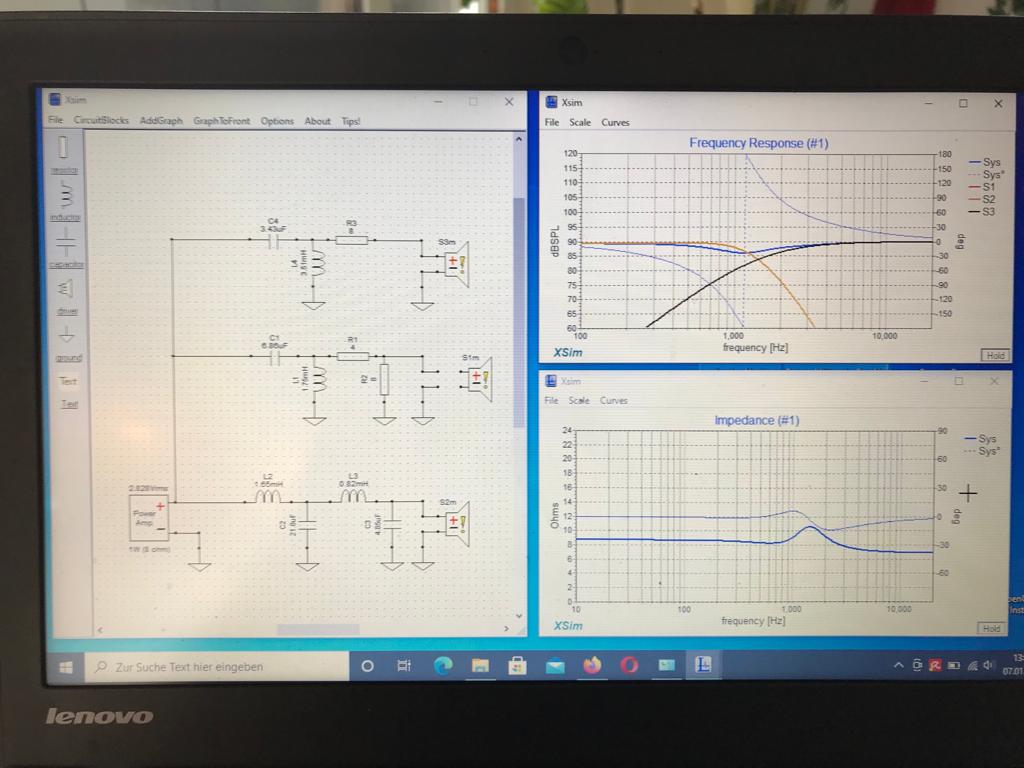Open the Tips! menu item
1024x768 pixels.
pos(351,121)
